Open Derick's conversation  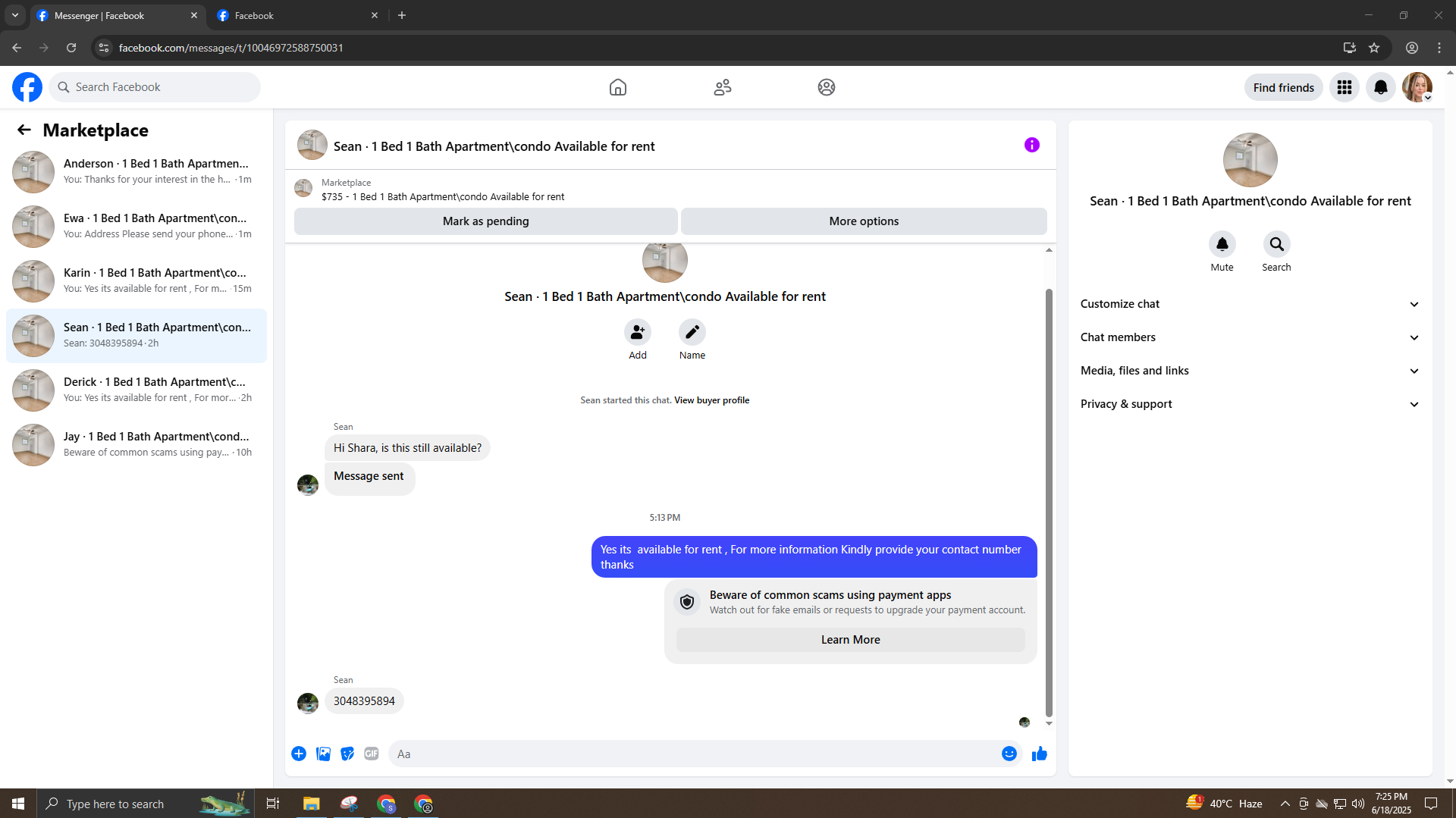[136, 390]
